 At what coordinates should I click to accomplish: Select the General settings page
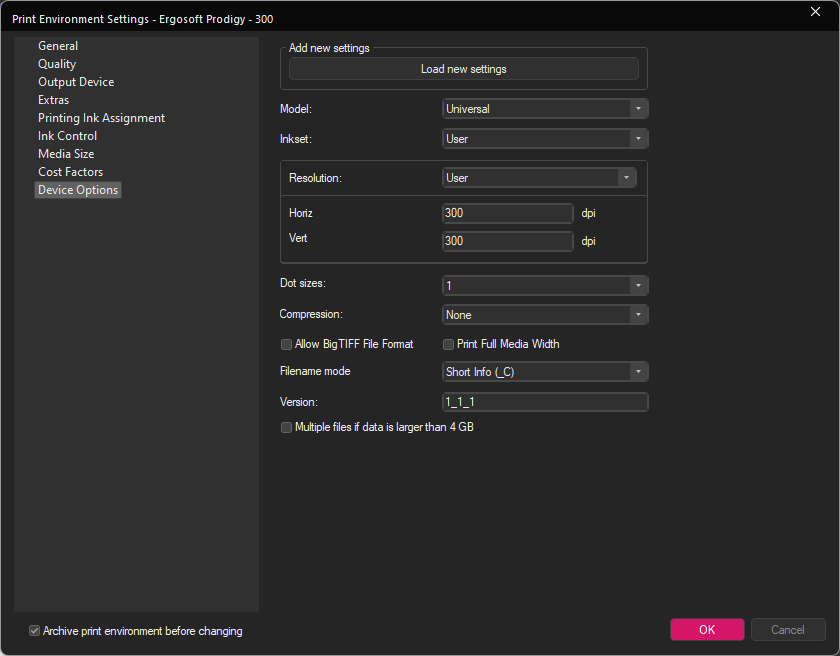click(x=58, y=46)
